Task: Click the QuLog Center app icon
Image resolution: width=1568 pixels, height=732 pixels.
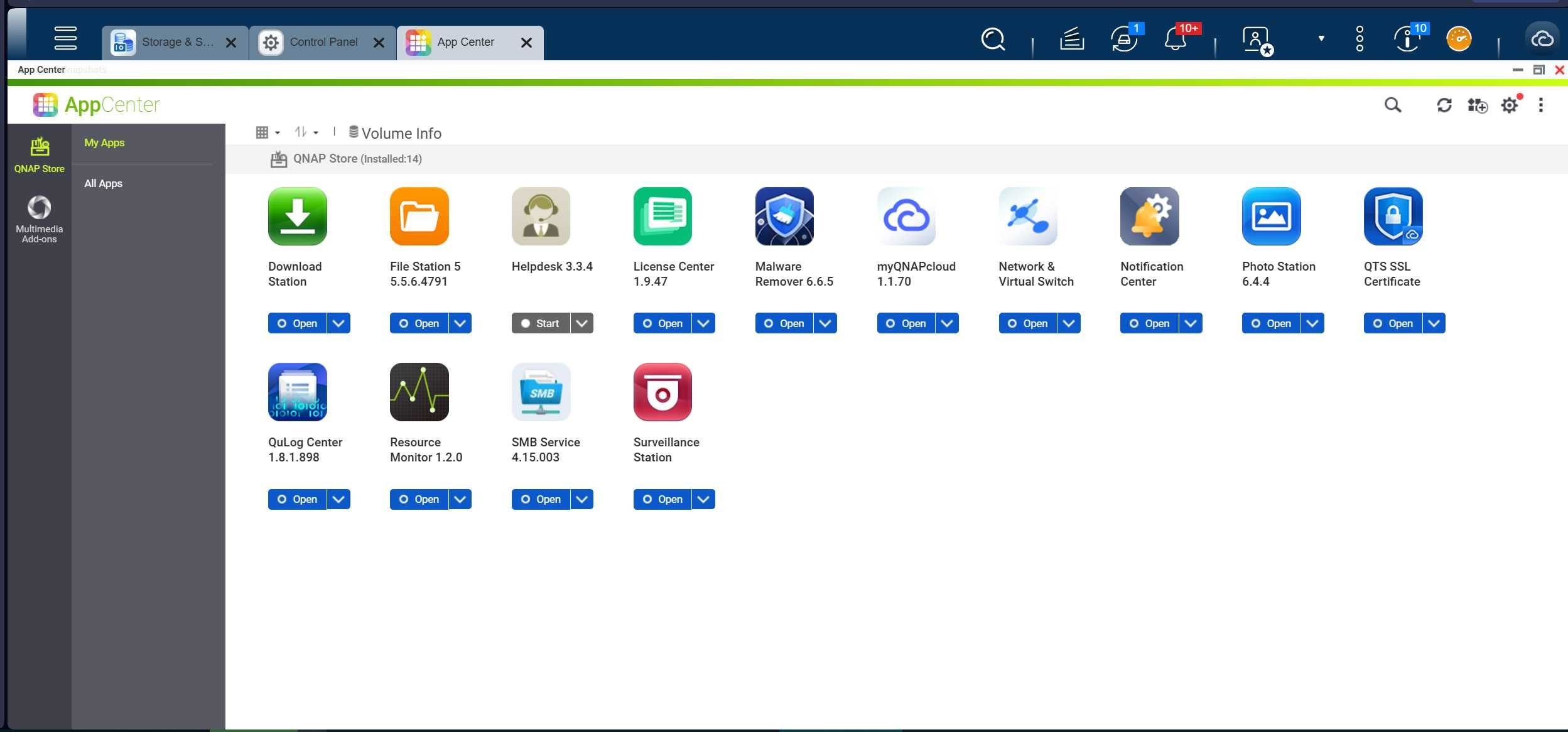Action: tap(297, 392)
